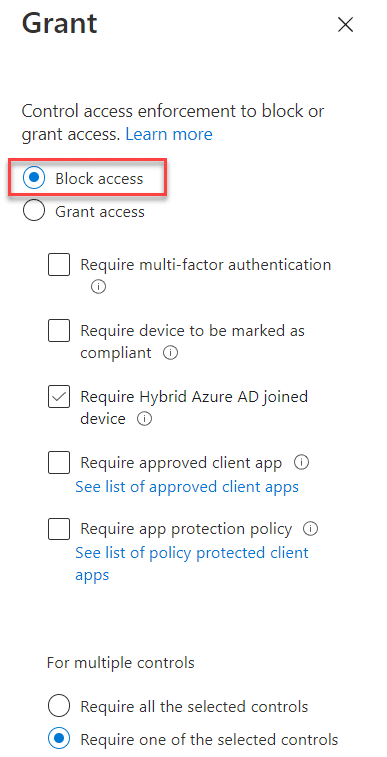The width and height of the screenshot is (387, 757).
Task: Open the Learn more link
Action: tap(169, 134)
